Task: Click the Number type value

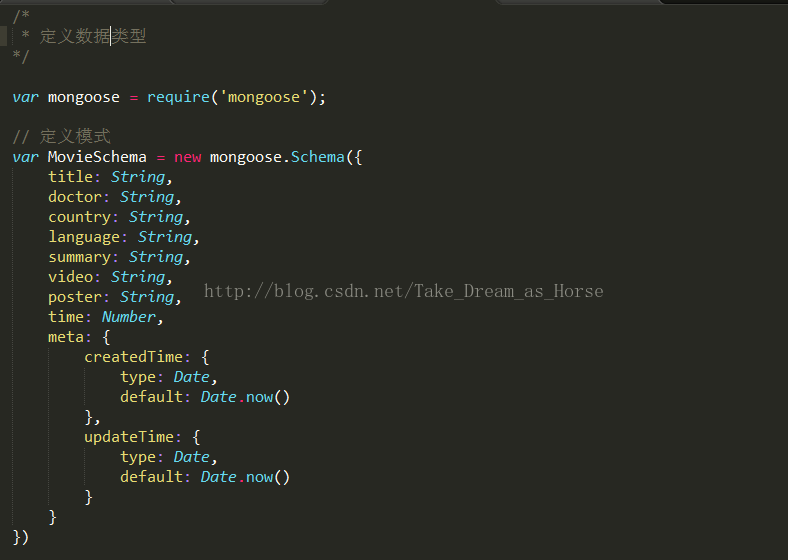Action: pyautogui.click(x=129, y=317)
